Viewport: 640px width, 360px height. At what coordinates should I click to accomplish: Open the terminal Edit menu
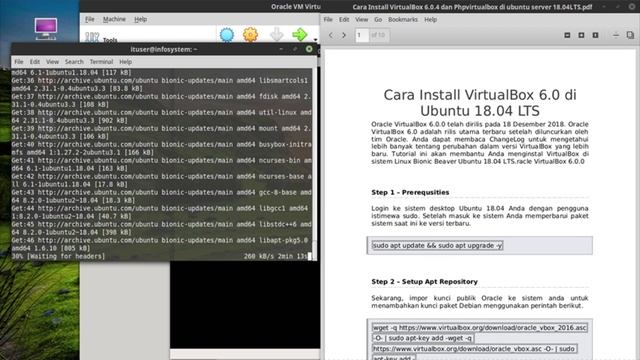click(35, 62)
